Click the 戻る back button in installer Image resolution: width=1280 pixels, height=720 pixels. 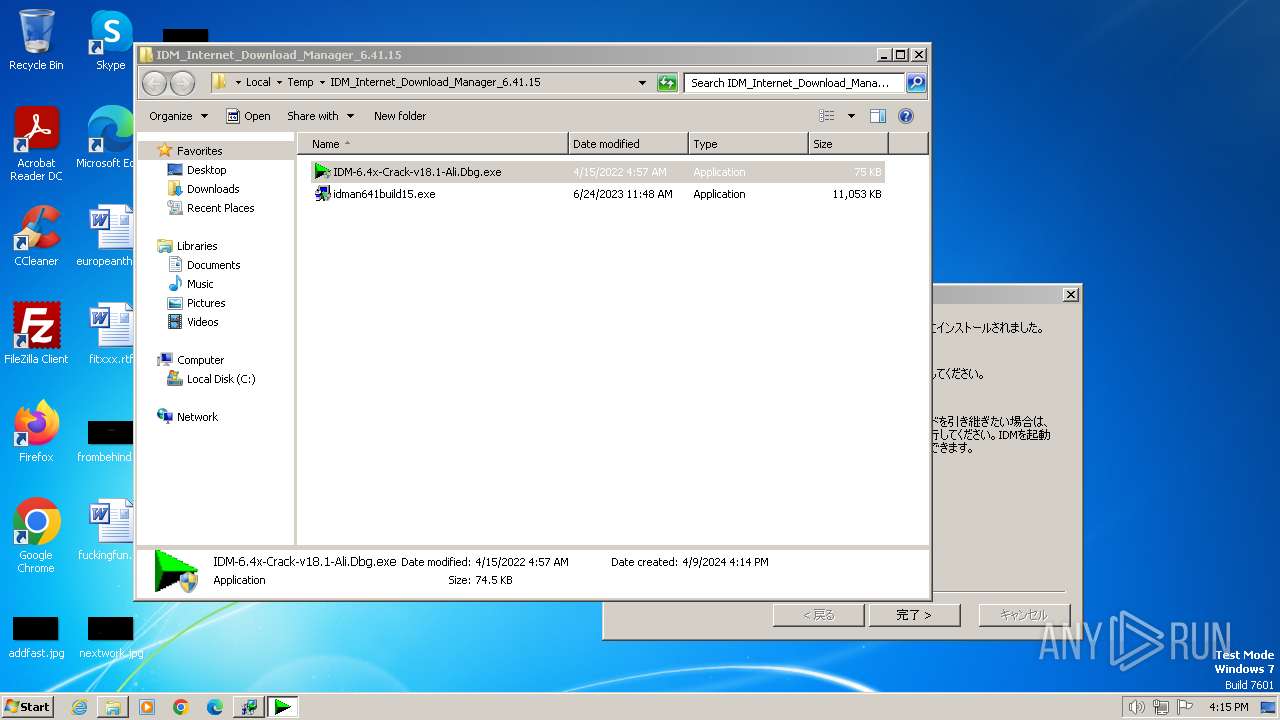[x=818, y=615]
